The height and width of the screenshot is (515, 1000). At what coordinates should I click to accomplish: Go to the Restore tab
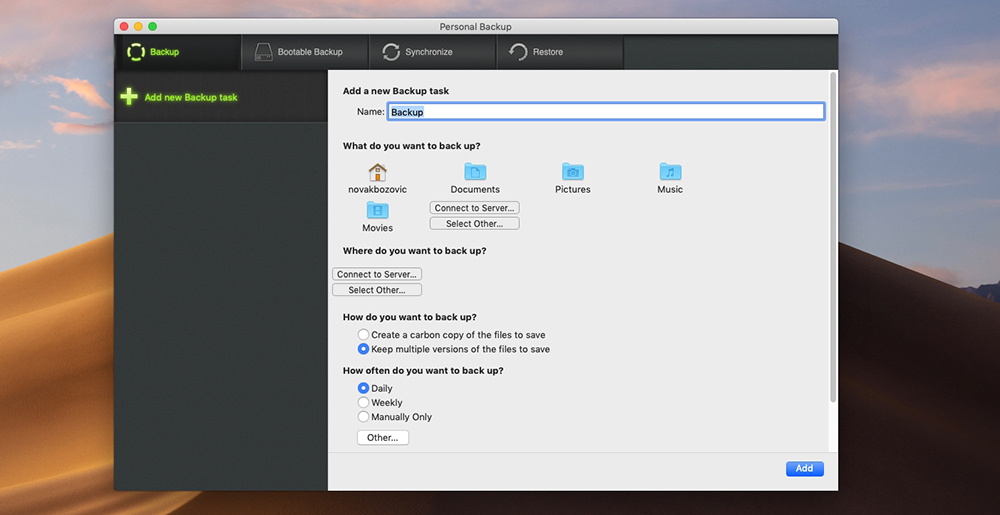coord(560,52)
